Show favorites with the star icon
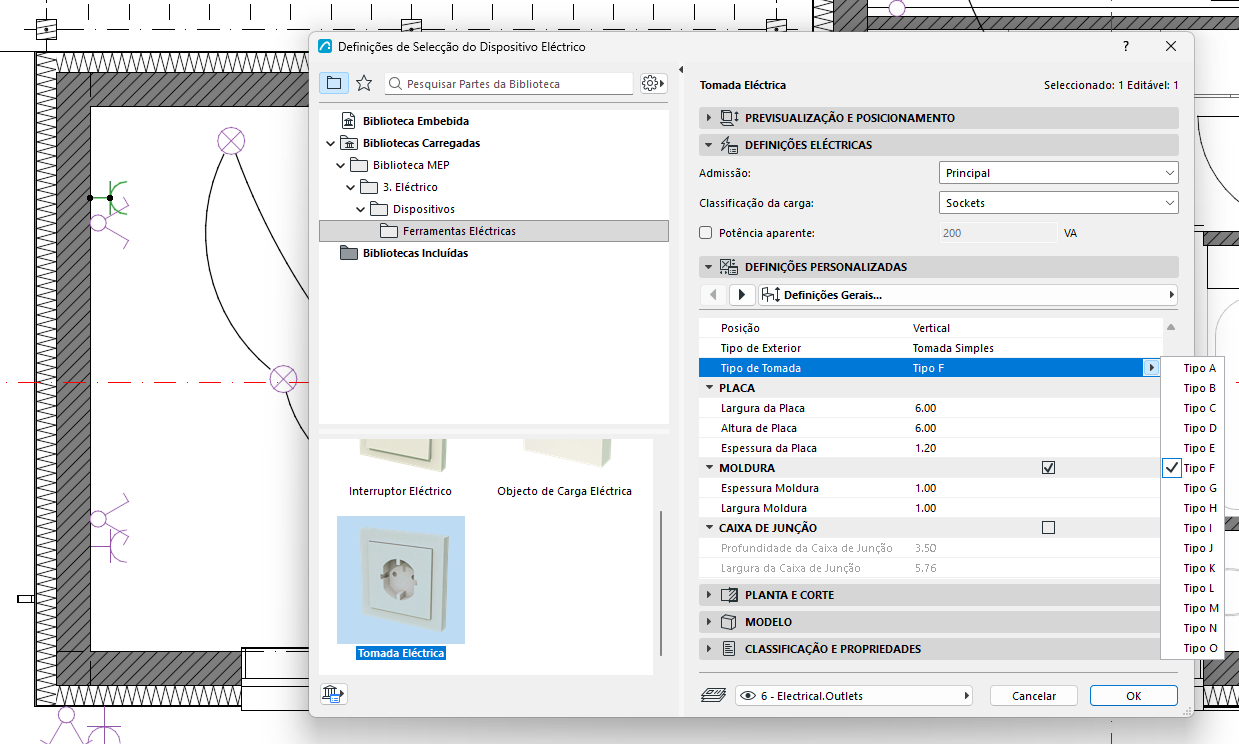The height and width of the screenshot is (744, 1239). point(364,83)
